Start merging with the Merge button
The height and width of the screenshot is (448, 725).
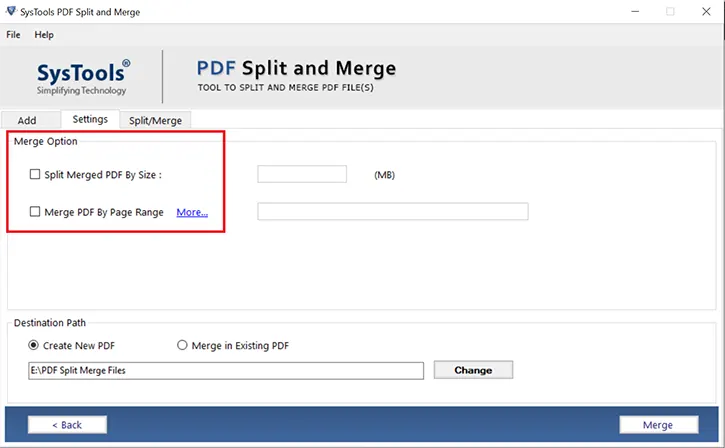(658, 425)
